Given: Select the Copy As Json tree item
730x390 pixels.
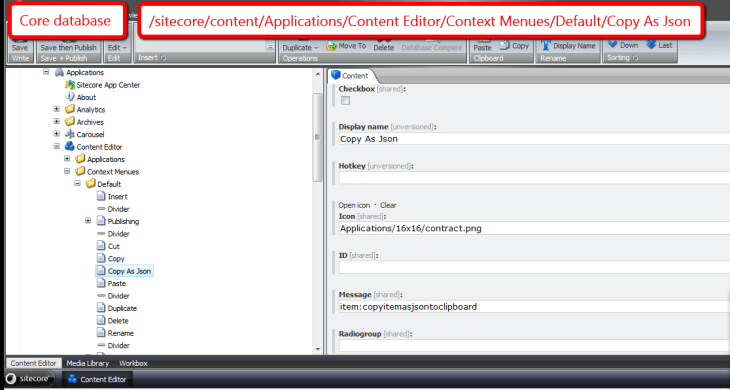Looking at the screenshot, I should [124, 271].
